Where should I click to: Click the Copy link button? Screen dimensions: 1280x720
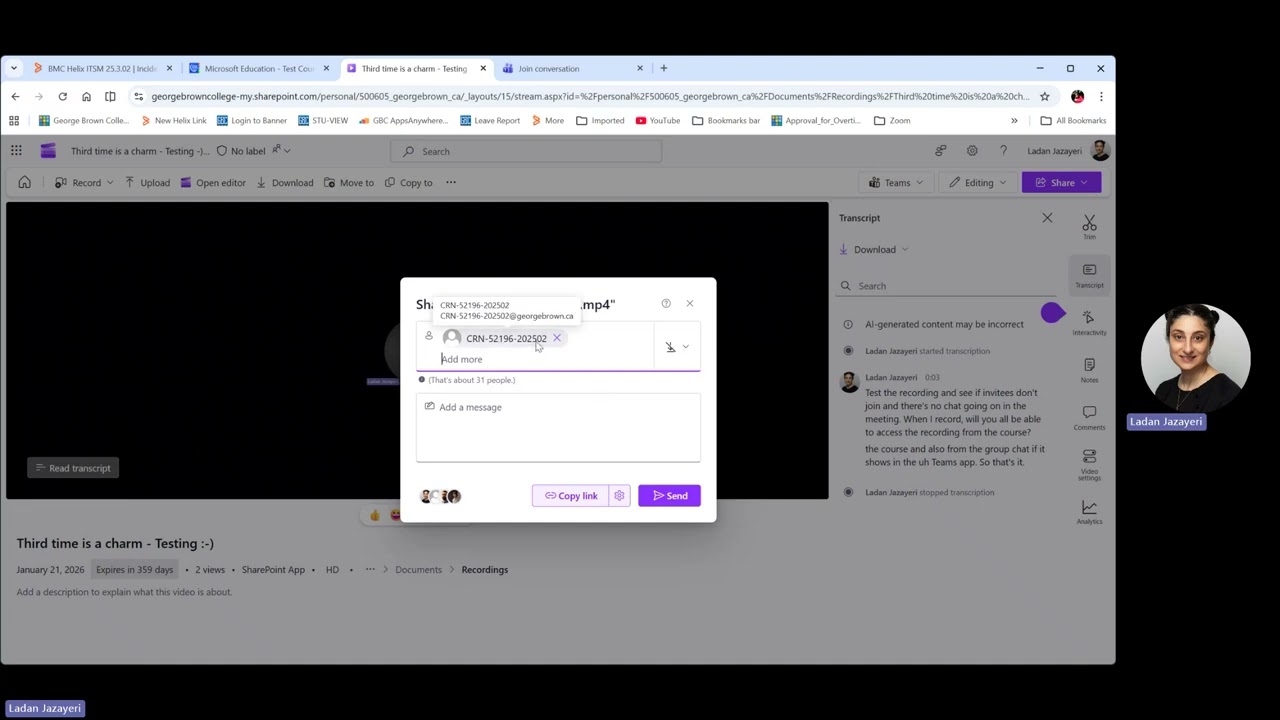[570, 496]
